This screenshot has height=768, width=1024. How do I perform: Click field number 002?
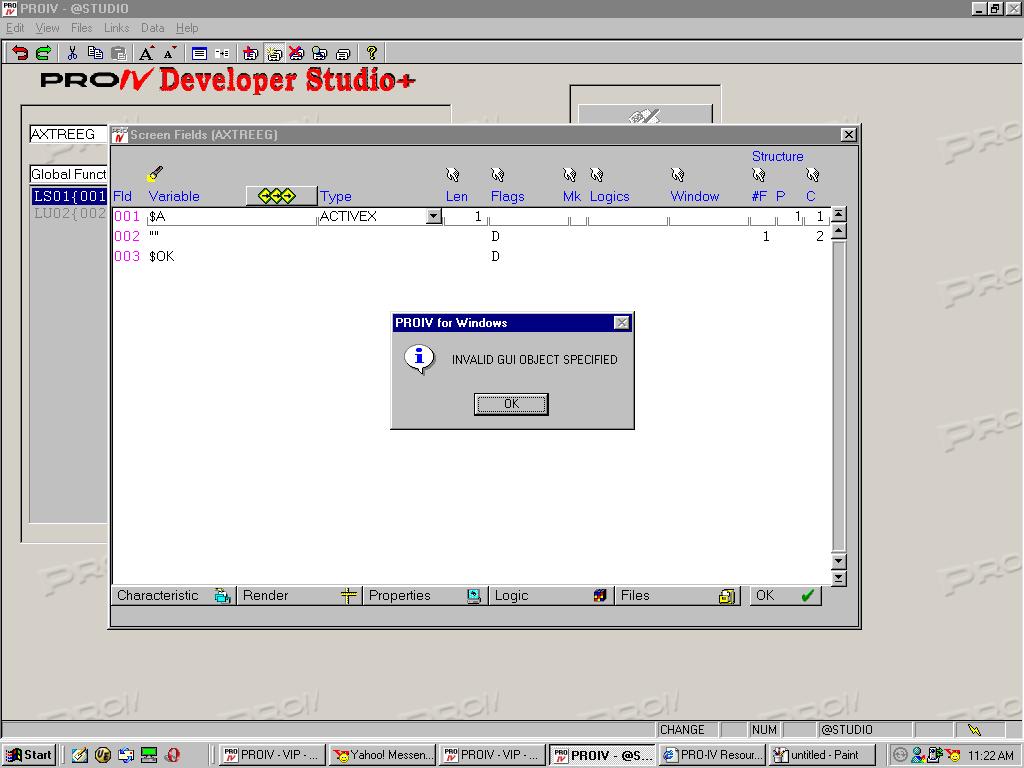pyautogui.click(x=127, y=236)
